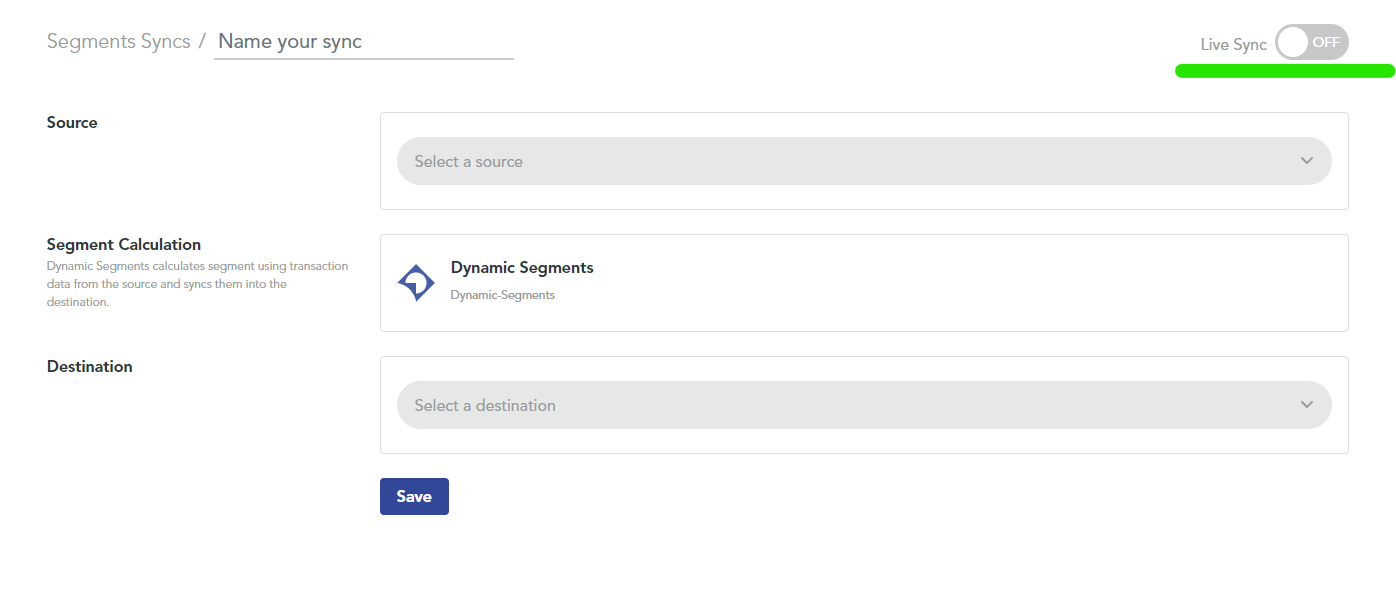Viewport: 1396px width, 609px height.
Task: Click the Live Sync label text
Action: point(1233,45)
